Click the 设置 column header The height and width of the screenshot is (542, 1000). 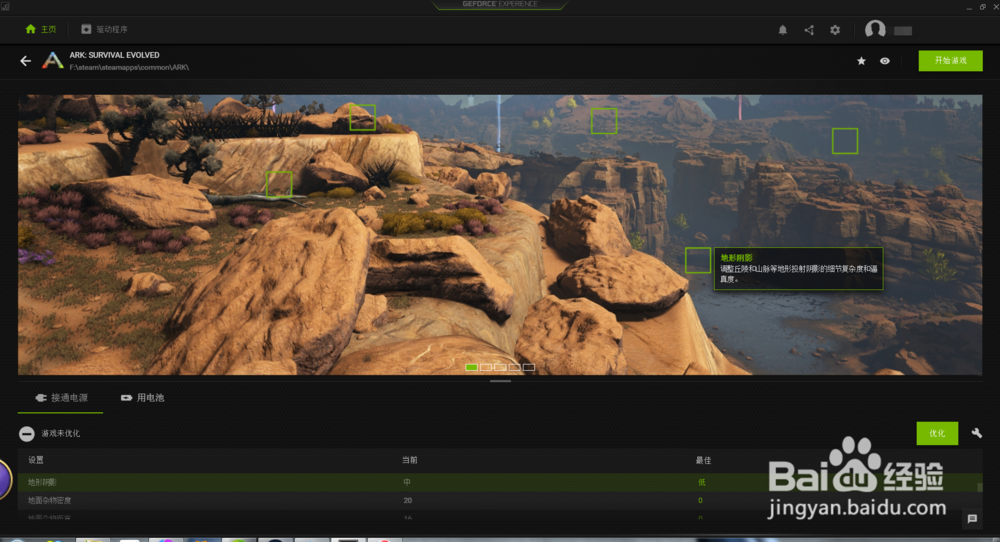coord(36,460)
